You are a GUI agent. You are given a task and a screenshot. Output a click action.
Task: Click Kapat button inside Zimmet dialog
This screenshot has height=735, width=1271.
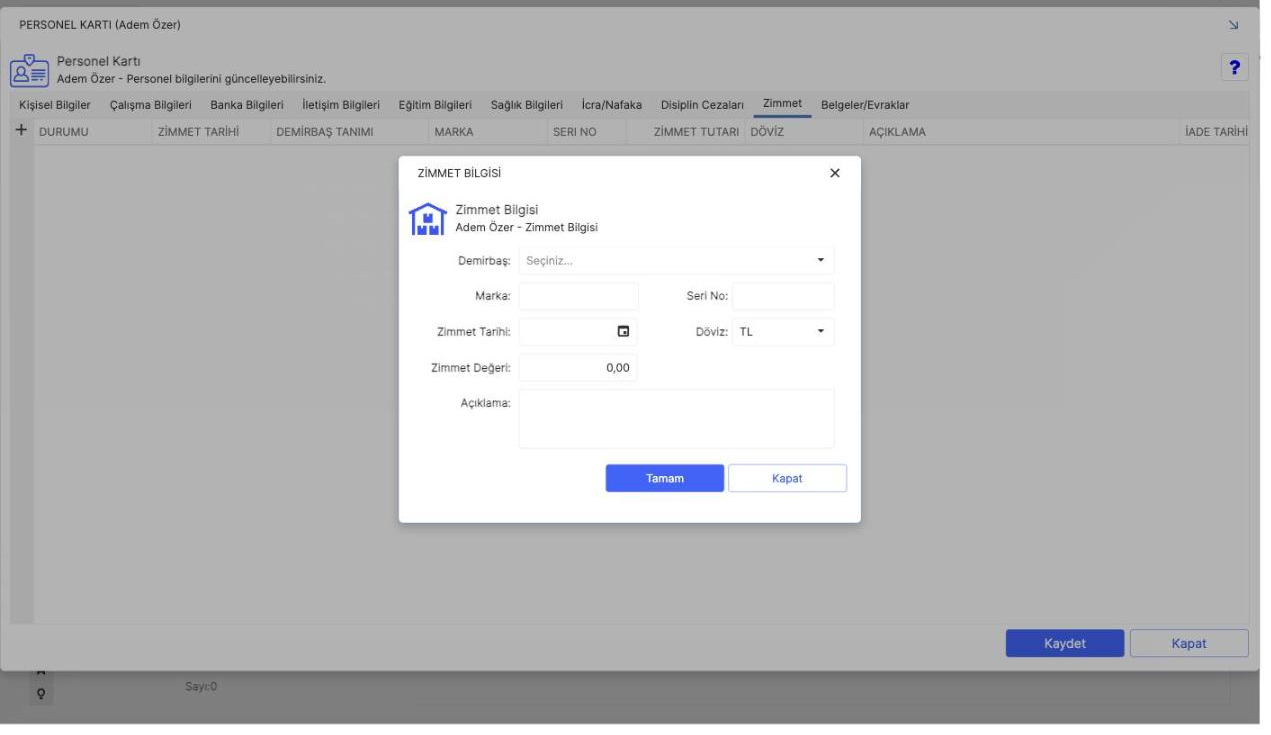point(787,478)
